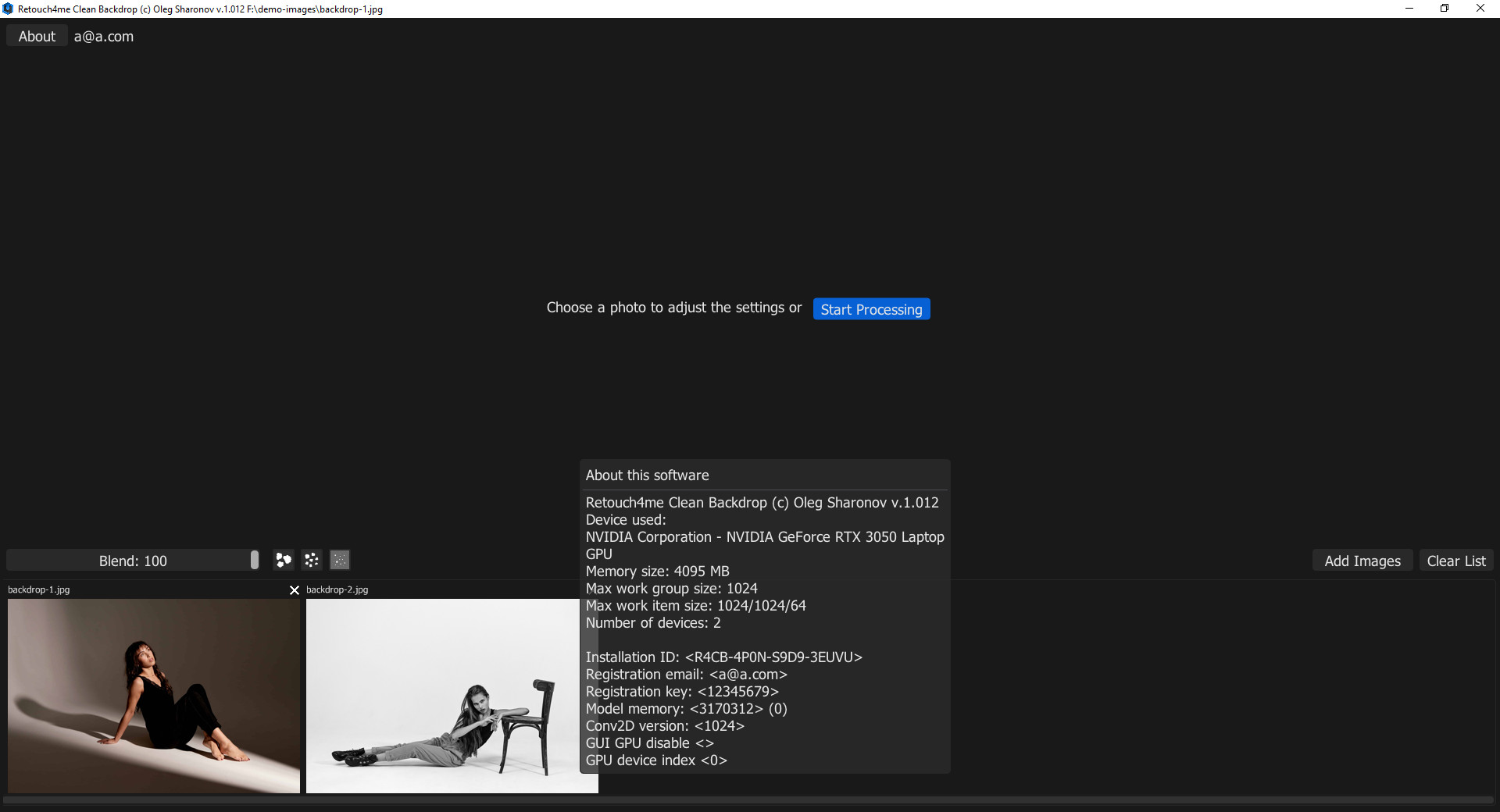The height and width of the screenshot is (812, 1500).
Task: Select the fine spots size icon
Action: coord(340,560)
